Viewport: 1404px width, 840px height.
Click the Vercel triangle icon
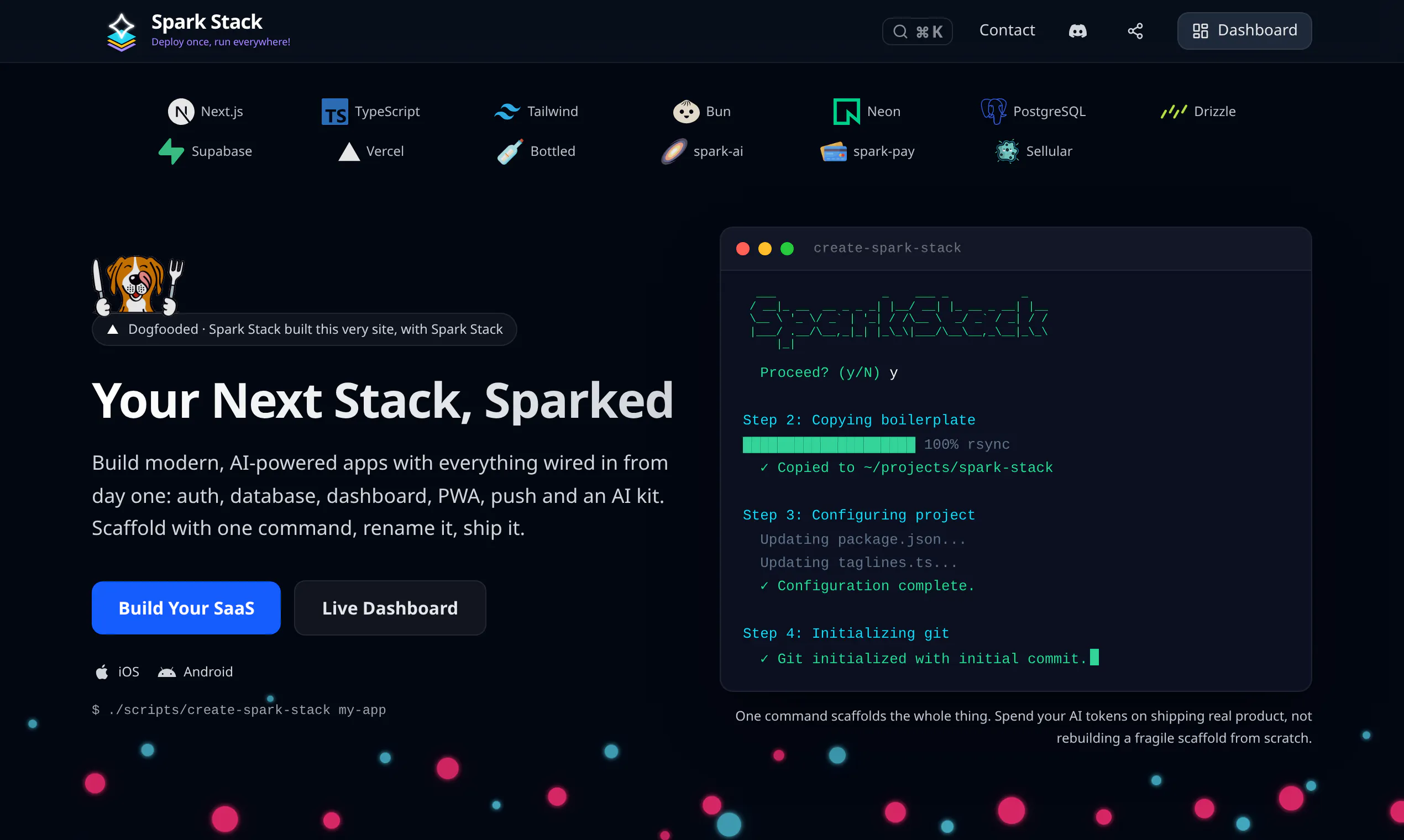point(349,152)
